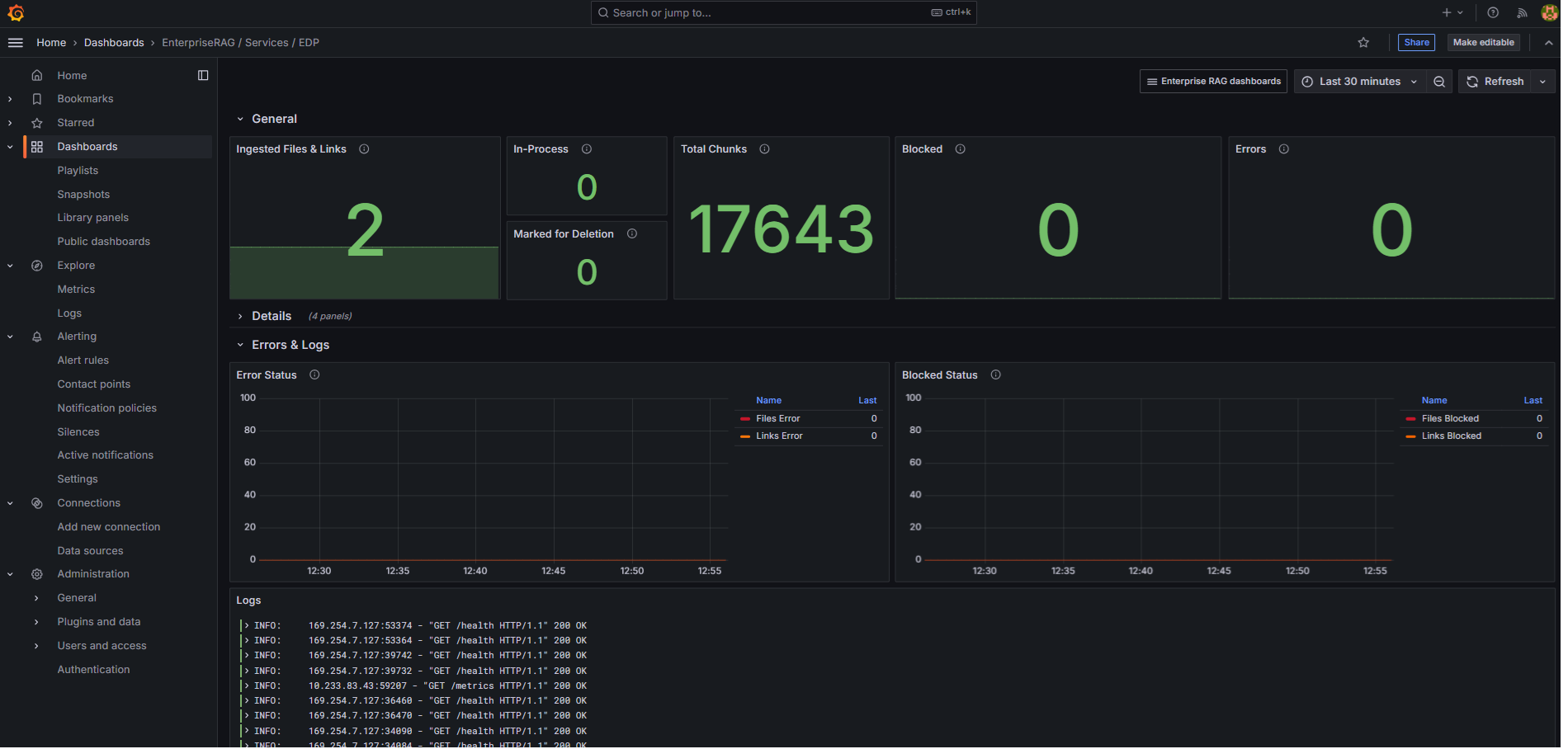1568x749 pixels.
Task: Open refresh interval dropdown arrow
Action: (1542, 82)
